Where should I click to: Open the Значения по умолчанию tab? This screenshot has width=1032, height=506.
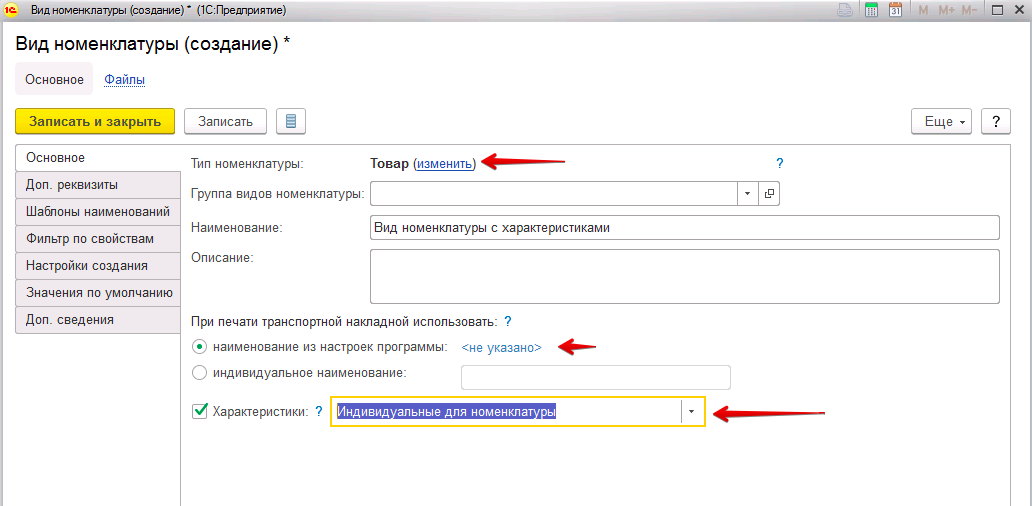point(97,293)
